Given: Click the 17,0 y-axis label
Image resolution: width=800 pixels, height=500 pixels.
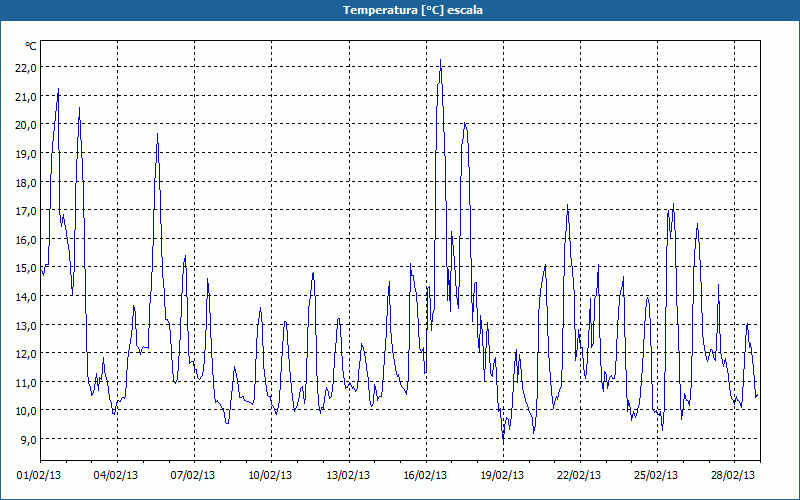Looking at the screenshot, I should (26, 211).
